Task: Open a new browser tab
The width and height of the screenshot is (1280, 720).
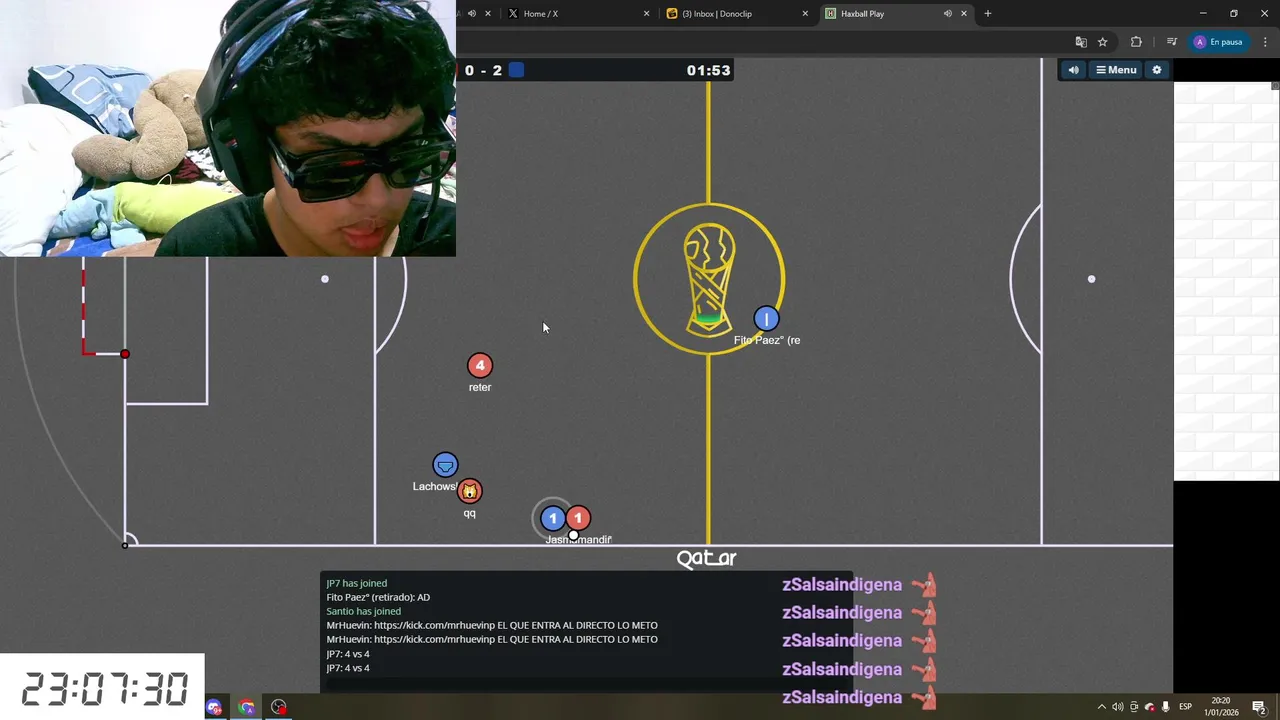Action: tap(988, 14)
